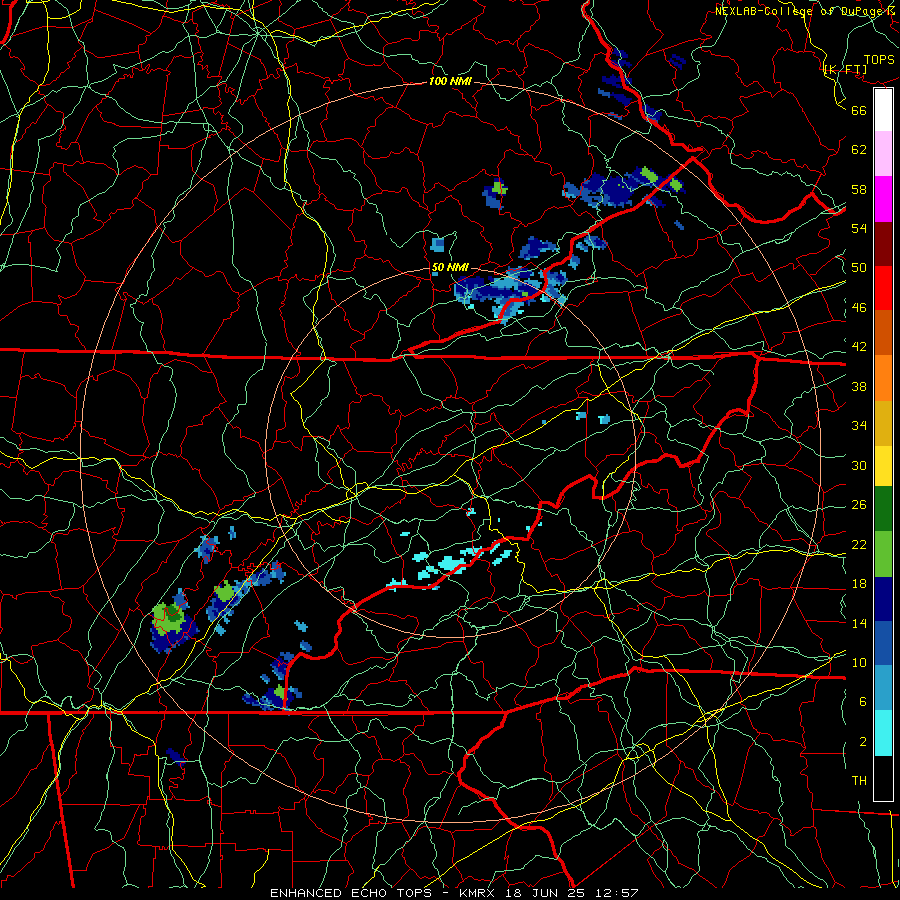
Task: Click the legend value "10"
Action: 859,662
